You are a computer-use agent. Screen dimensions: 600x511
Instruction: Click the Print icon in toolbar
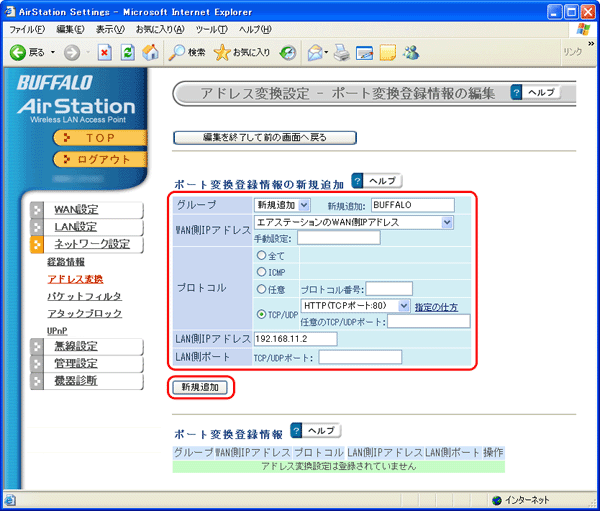point(342,51)
